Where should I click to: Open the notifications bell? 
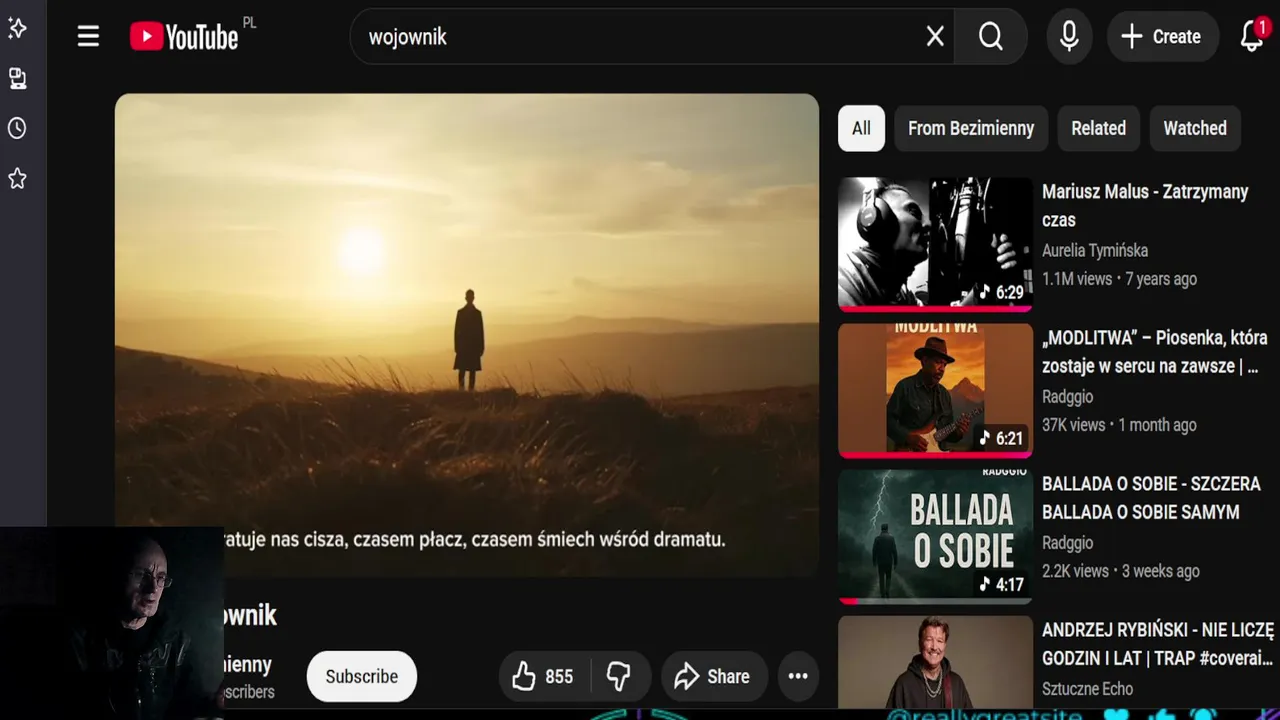click(x=1252, y=37)
